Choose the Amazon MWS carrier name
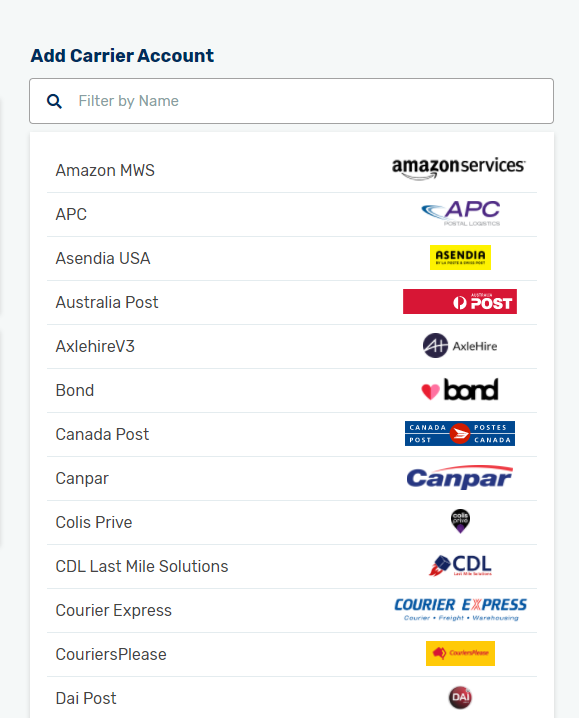 pos(105,170)
